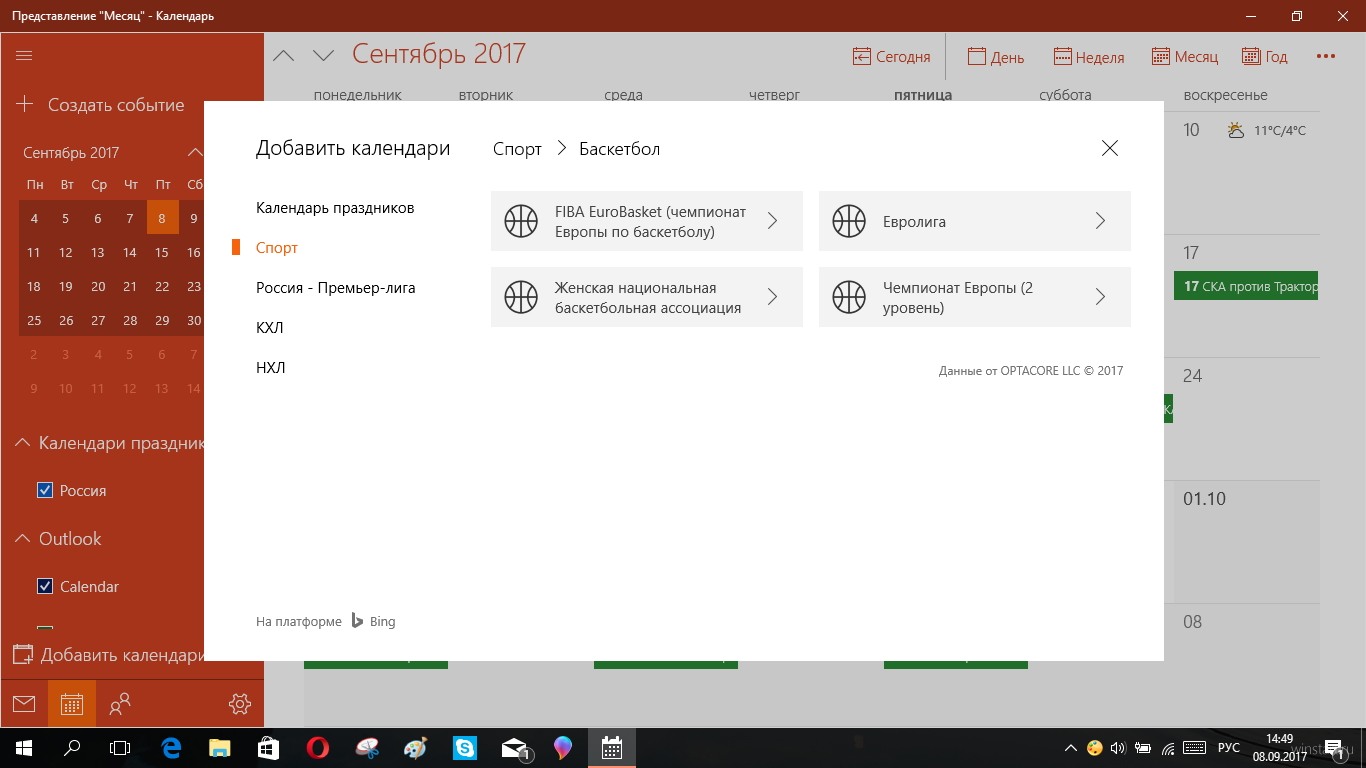Collapse the Outlook calendars section
The image size is (1366, 768).
point(22,539)
